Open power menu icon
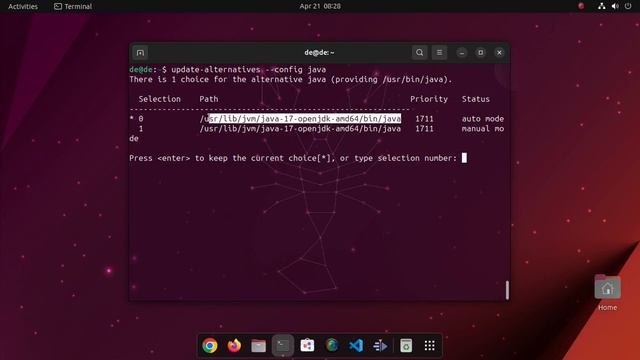This screenshot has height=360, width=640. click(628, 6)
